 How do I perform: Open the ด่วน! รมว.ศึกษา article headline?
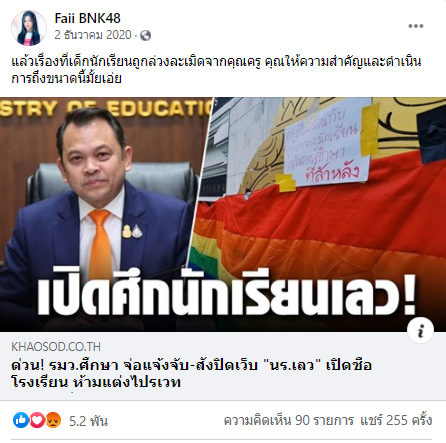pos(191,373)
